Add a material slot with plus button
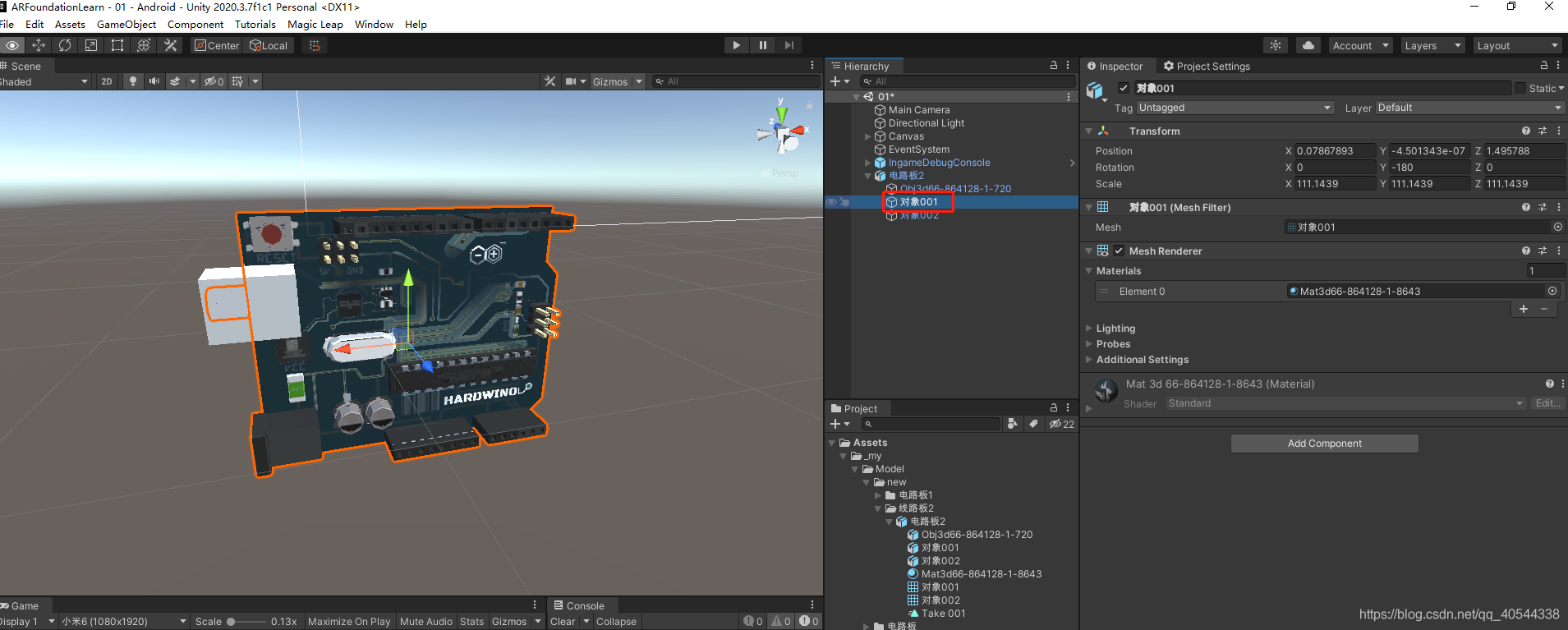 pyautogui.click(x=1524, y=309)
